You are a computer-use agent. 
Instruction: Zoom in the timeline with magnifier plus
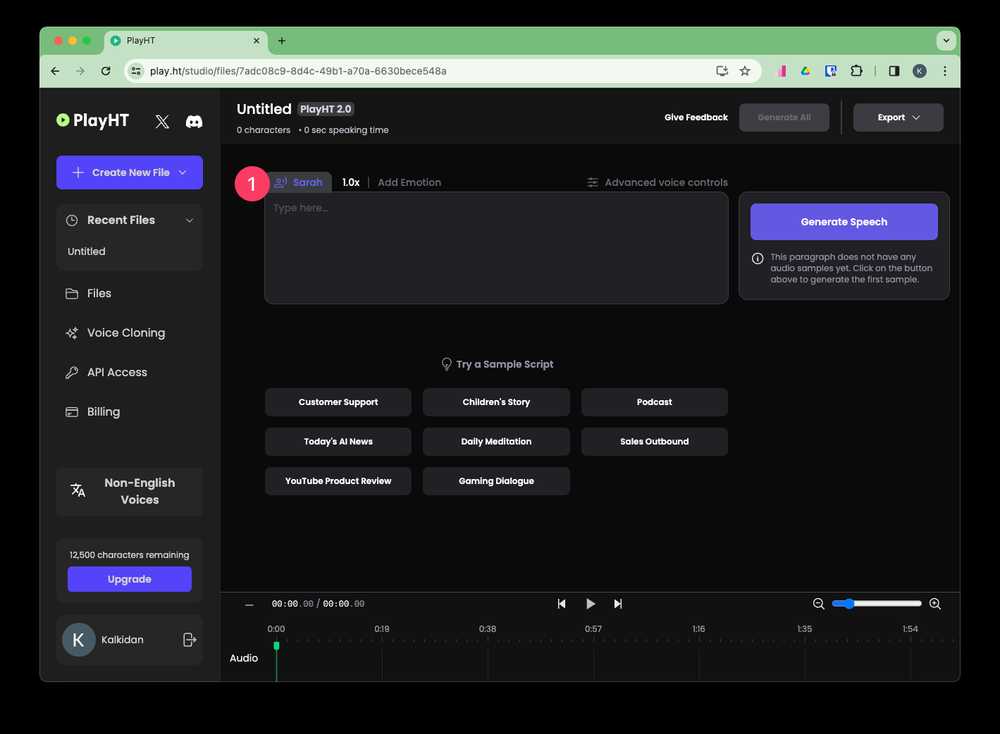pyautogui.click(x=935, y=603)
